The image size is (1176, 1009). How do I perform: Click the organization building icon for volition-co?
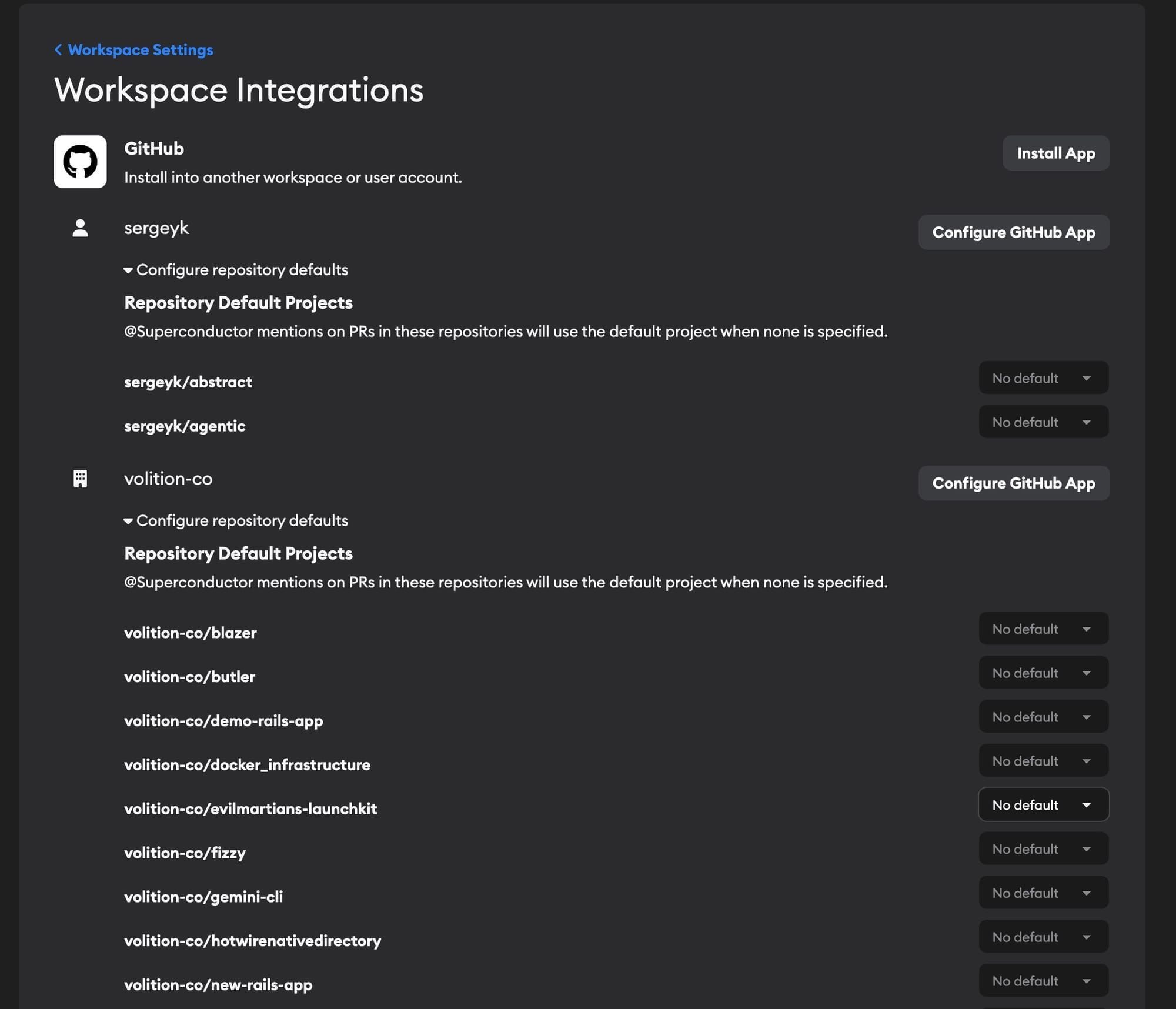(80, 479)
